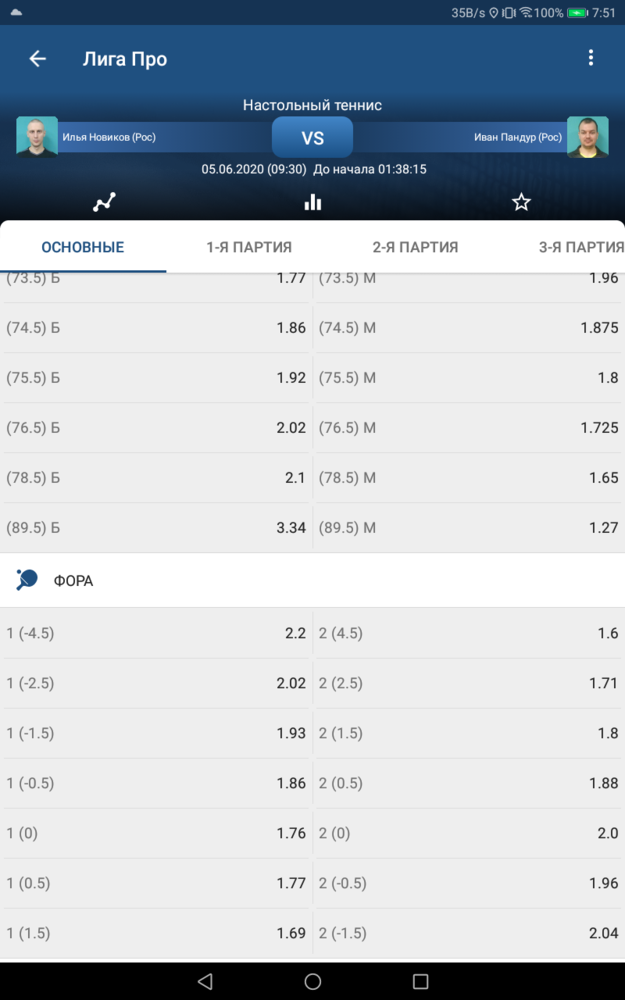Open Илья Новиков player photo

point(37,136)
